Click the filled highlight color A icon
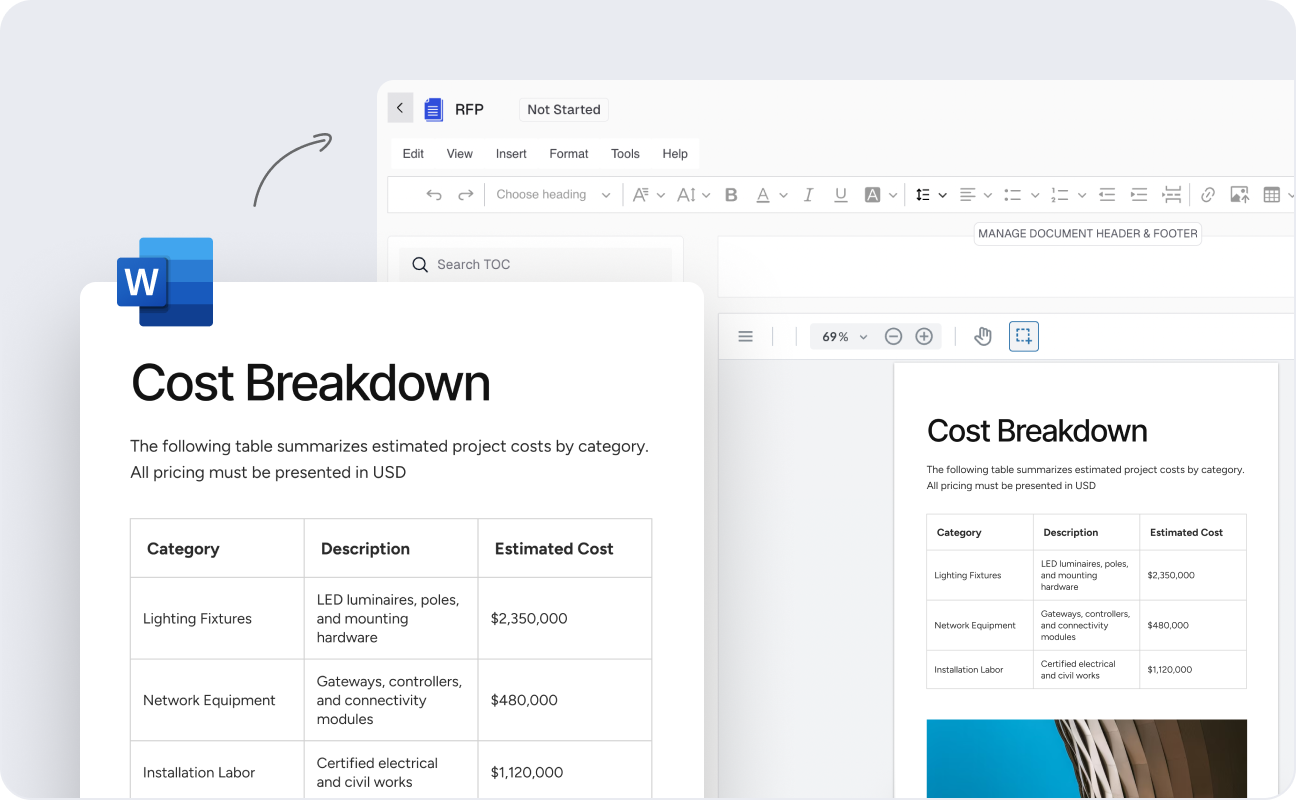1296x800 pixels. [x=872, y=195]
